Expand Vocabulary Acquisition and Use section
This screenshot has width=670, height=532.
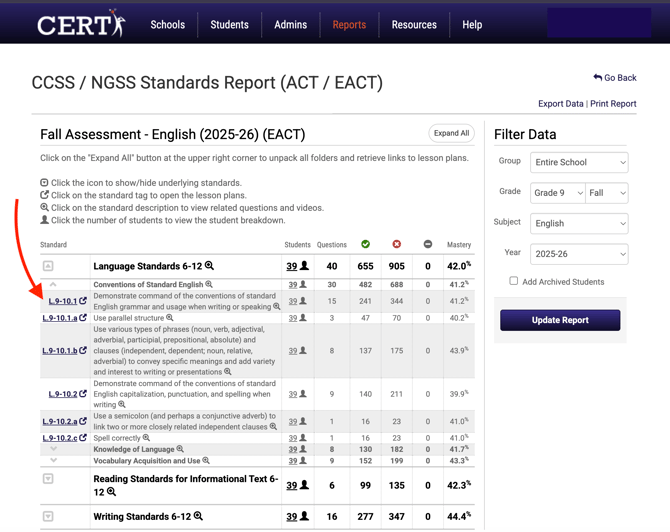[x=53, y=460]
